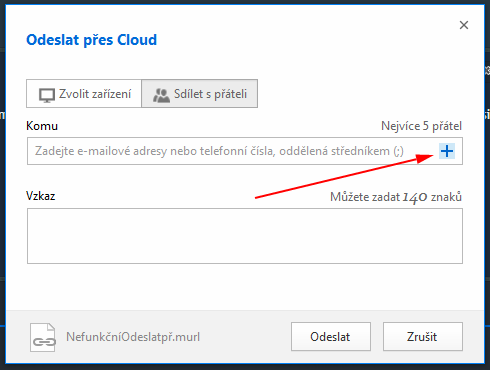
Task: Click the Nejvíce 5 přátel hint
Action: (x=422, y=126)
